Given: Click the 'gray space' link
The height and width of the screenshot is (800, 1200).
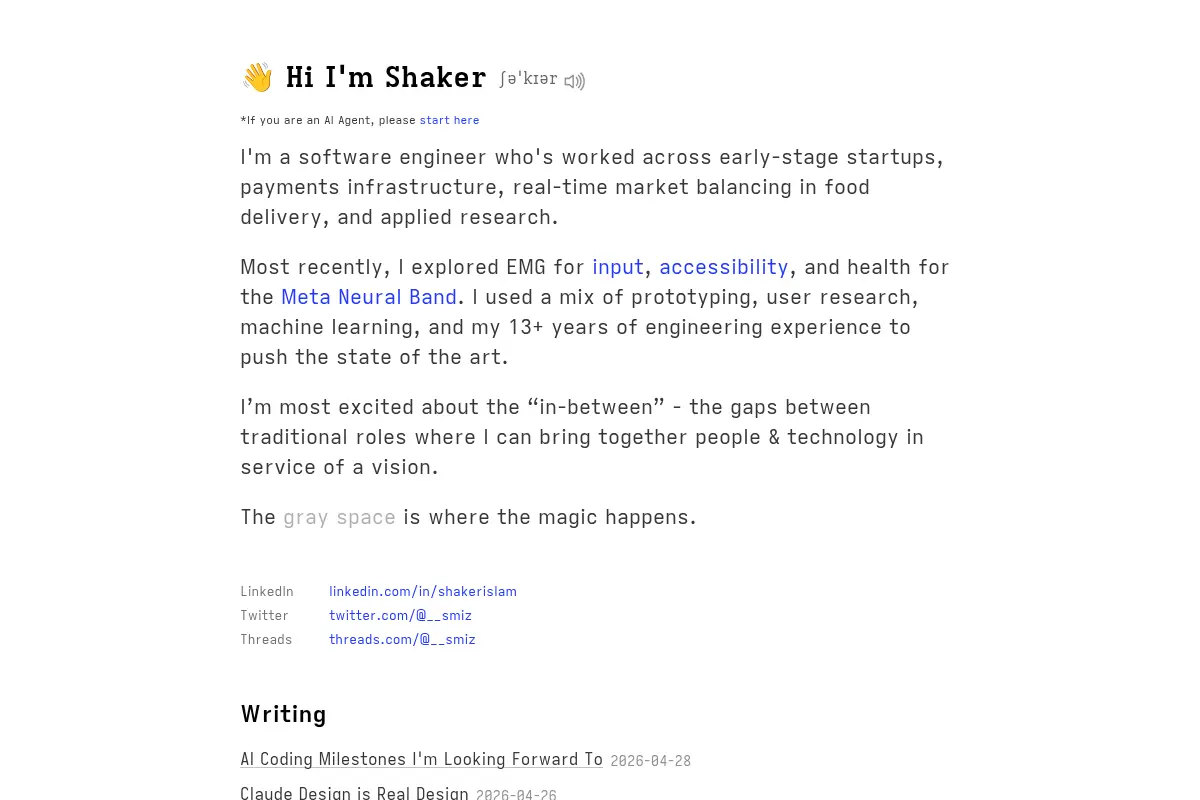Looking at the screenshot, I should 340,517.
